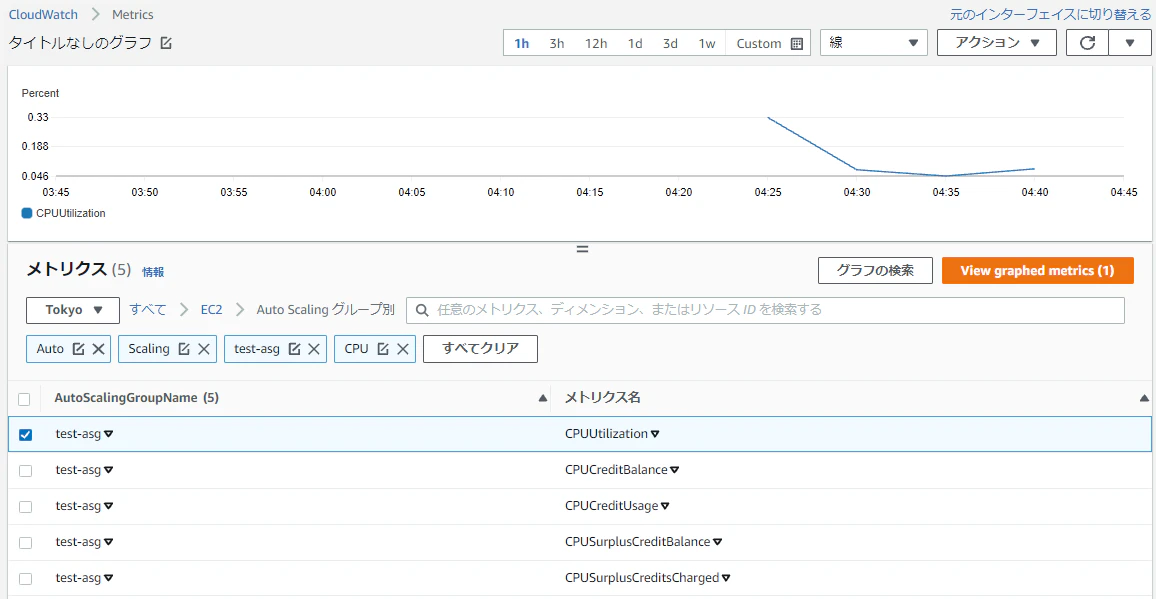Edit the CPU filter tag

pos(383,349)
